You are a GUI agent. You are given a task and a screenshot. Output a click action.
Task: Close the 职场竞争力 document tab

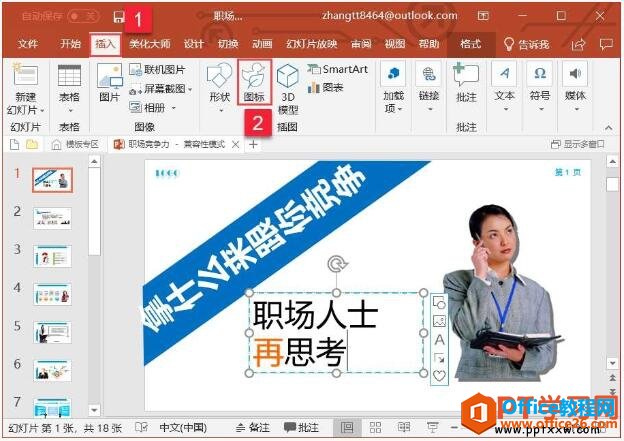[236, 144]
